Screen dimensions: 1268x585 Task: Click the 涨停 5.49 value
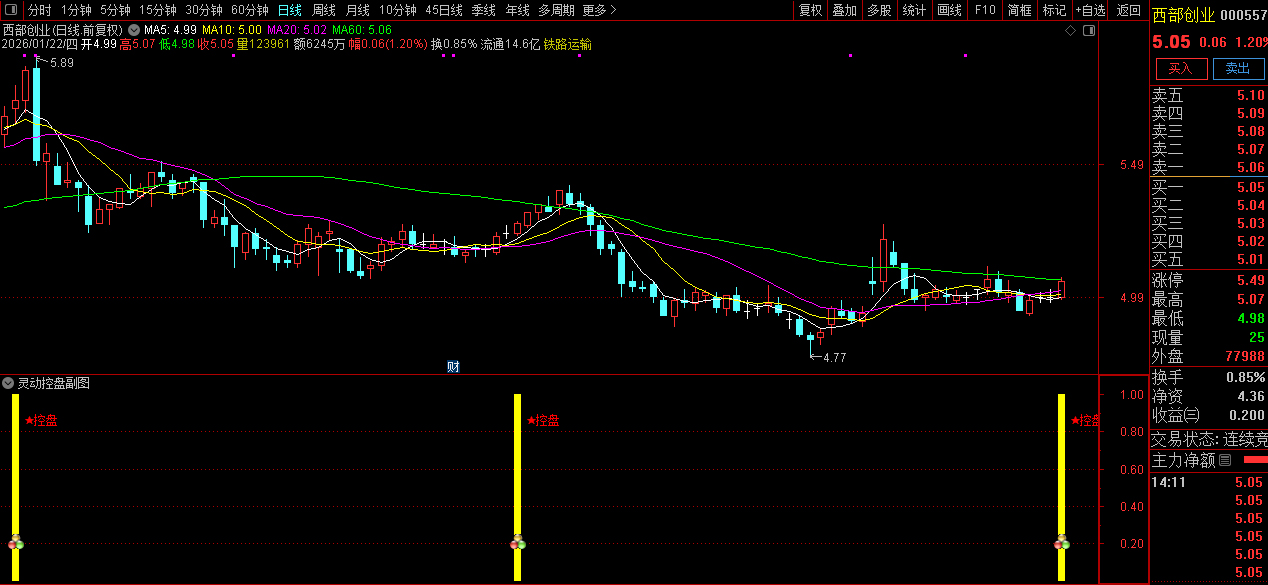pyautogui.click(x=1250, y=281)
